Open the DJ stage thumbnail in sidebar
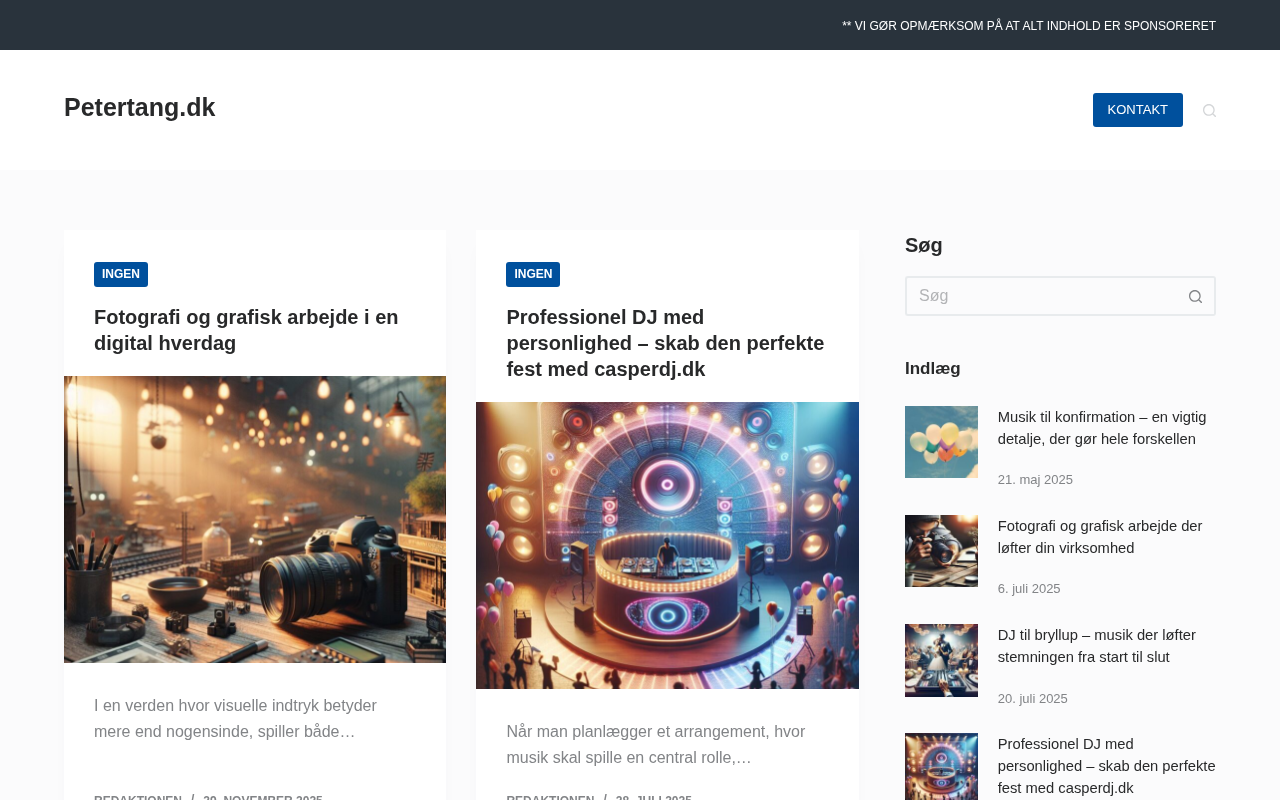1280x800 pixels. coord(941,766)
